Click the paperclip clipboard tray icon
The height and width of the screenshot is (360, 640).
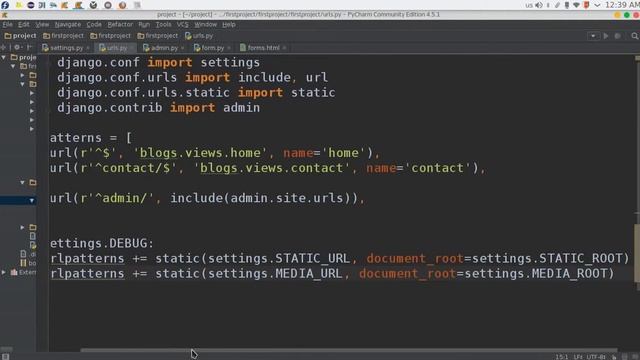[x=557, y=5]
